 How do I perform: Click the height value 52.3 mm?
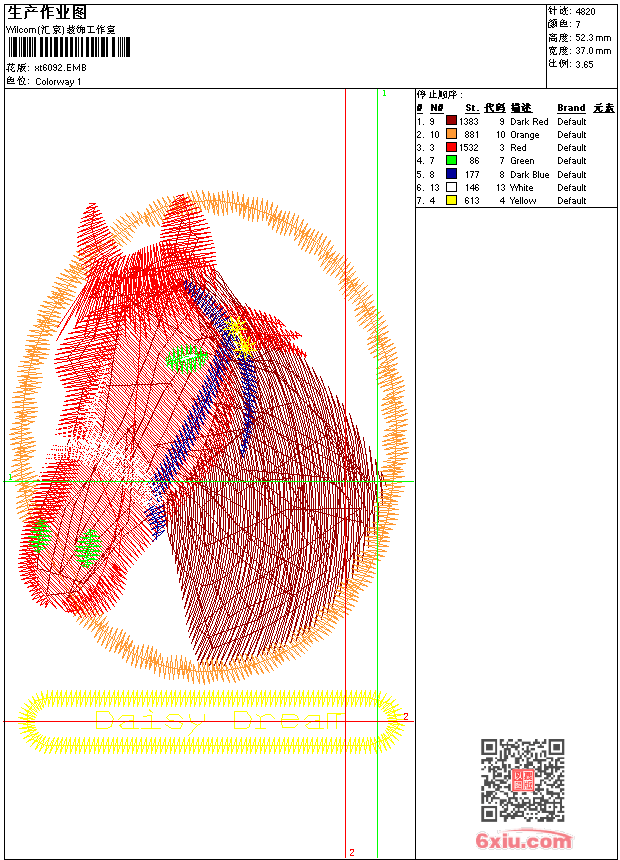[x=593, y=37]
